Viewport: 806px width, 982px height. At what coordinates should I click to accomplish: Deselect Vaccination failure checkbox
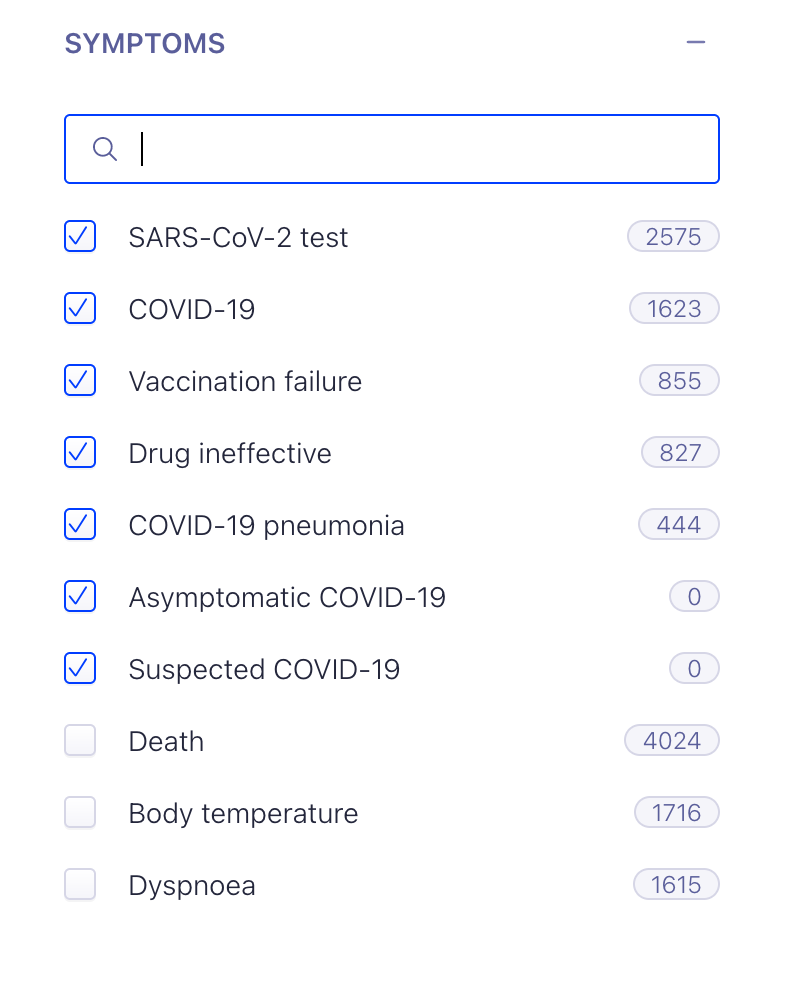(x=80, y=380)
